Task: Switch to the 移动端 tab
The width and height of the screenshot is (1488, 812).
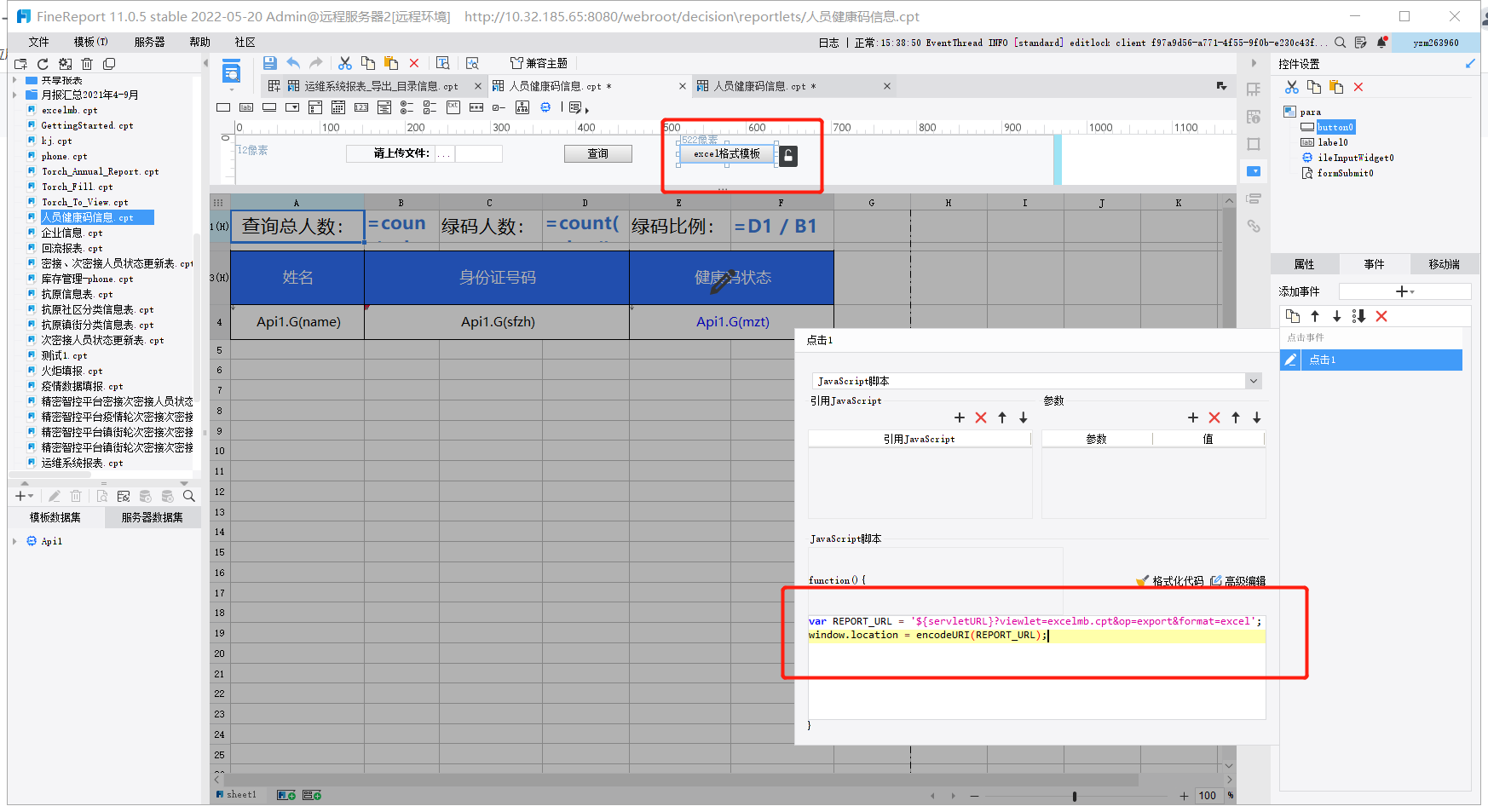Action: (x=1444, y=264)
